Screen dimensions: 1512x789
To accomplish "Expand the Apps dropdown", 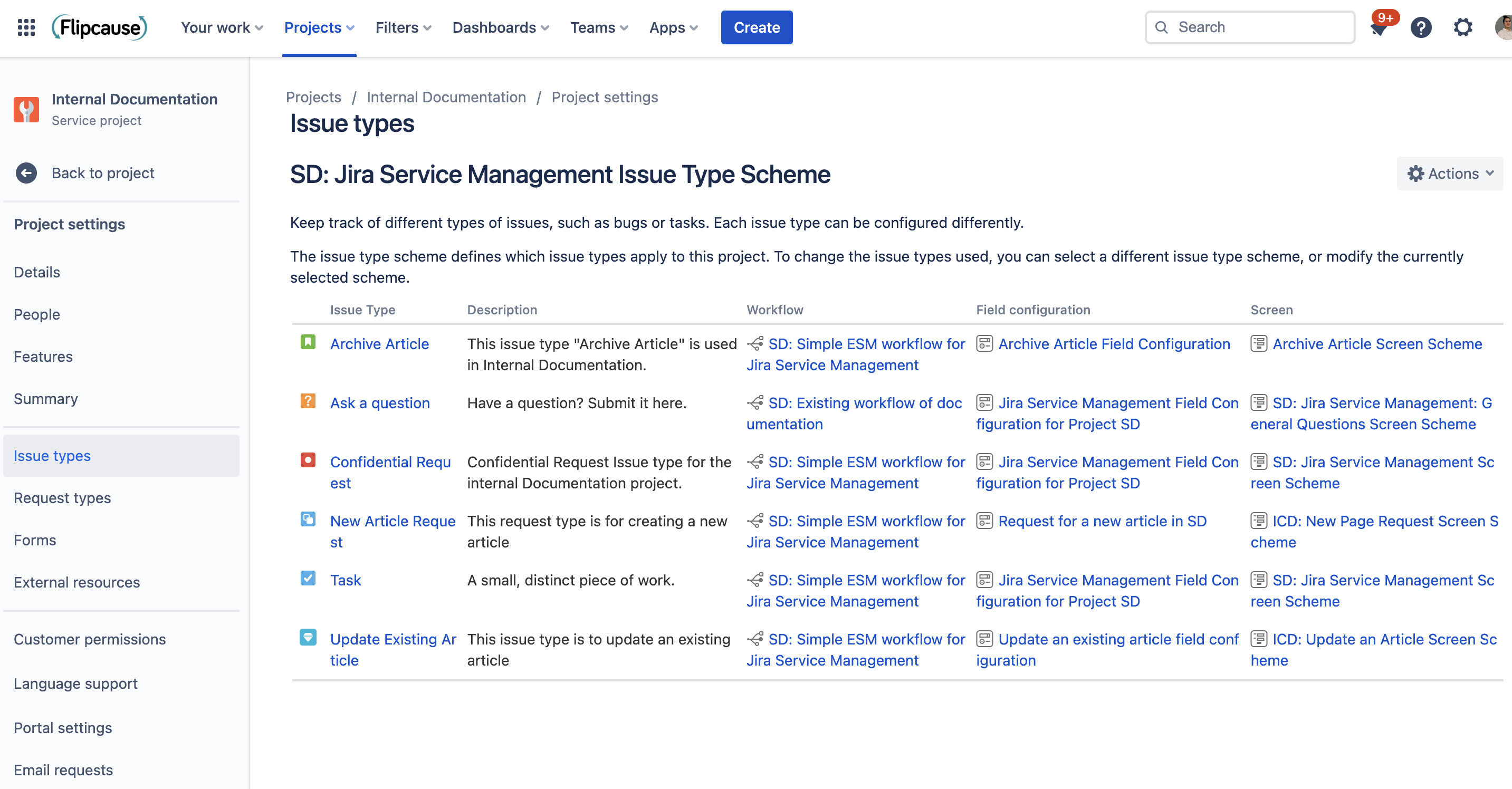I will pos(674,27).
